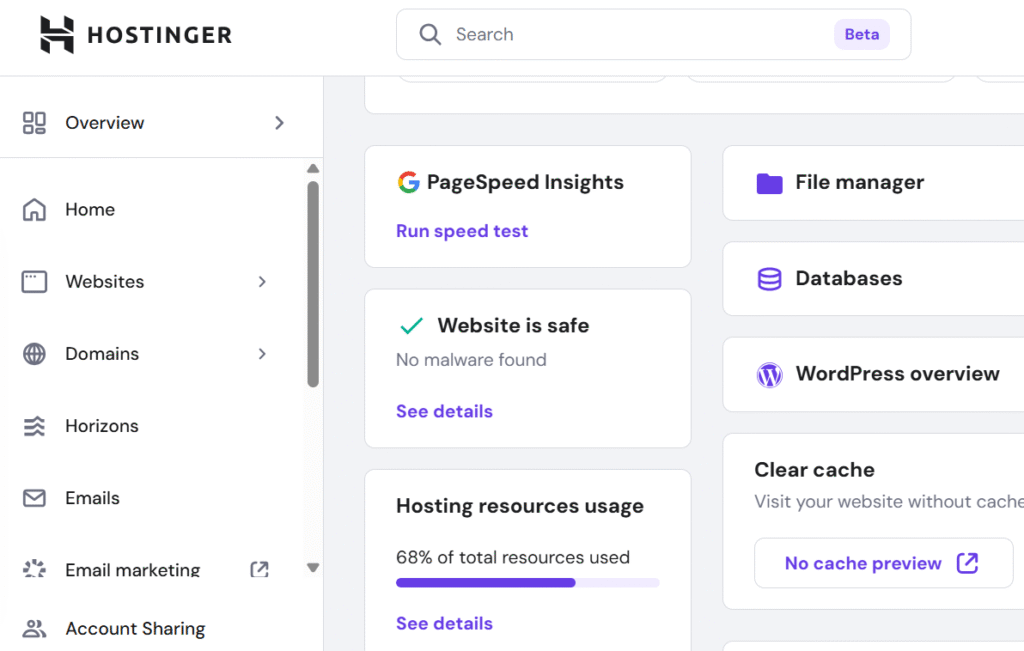1024x651 pixels.
Task: Click the Google G PageSpeed icon
Action: click(x=409, y=182)
